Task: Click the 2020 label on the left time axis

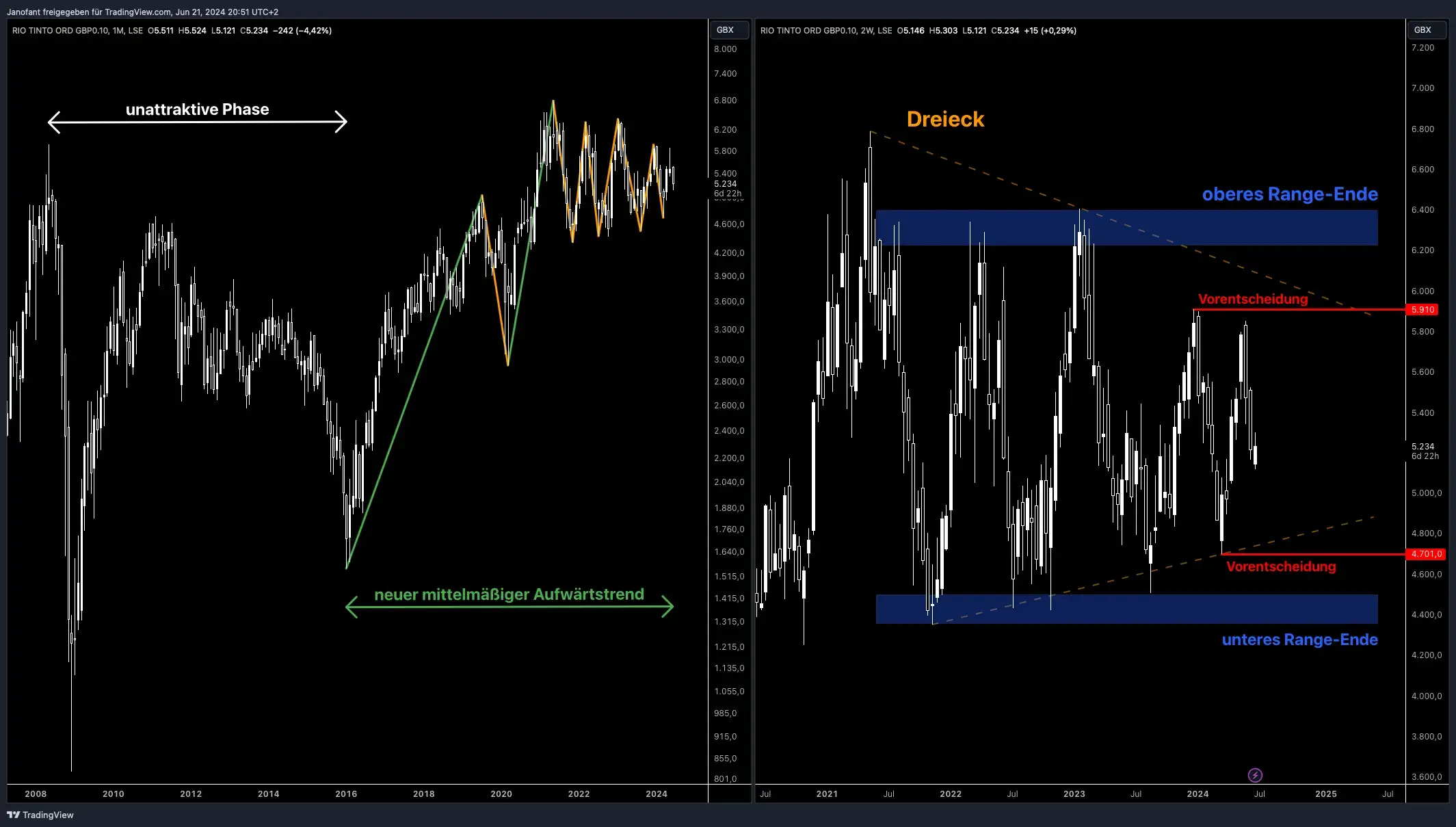Action: [501, 794]
